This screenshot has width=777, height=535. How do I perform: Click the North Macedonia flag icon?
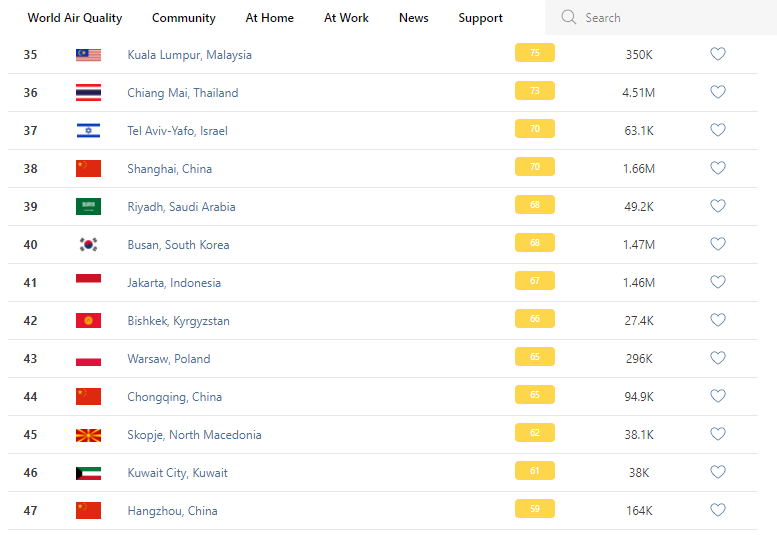[x=88, y=435]
